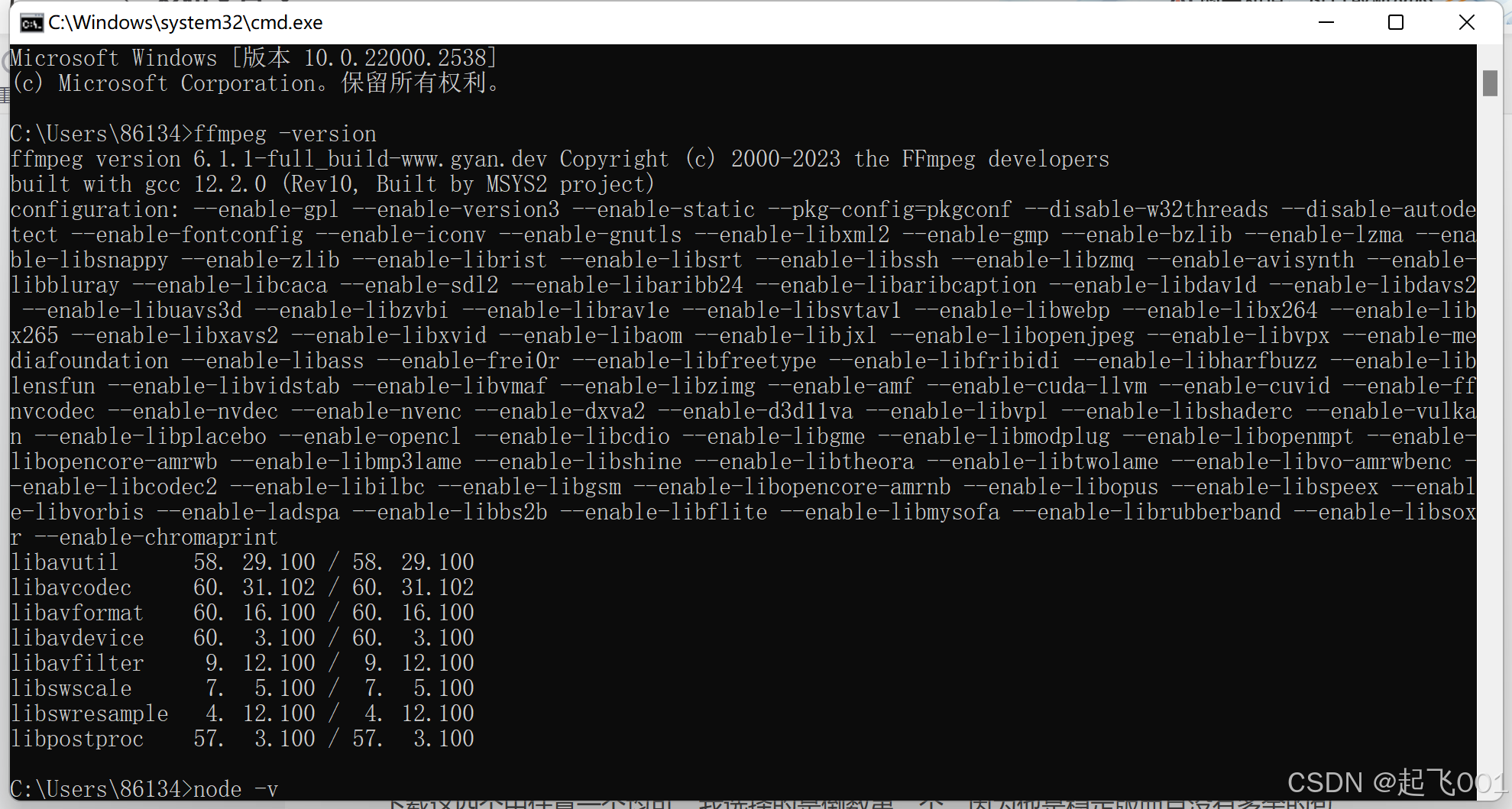The height and width of the screenshot is (809, 1512).
Task: Click the libavutil version row
Action: [x=242, y=562]
